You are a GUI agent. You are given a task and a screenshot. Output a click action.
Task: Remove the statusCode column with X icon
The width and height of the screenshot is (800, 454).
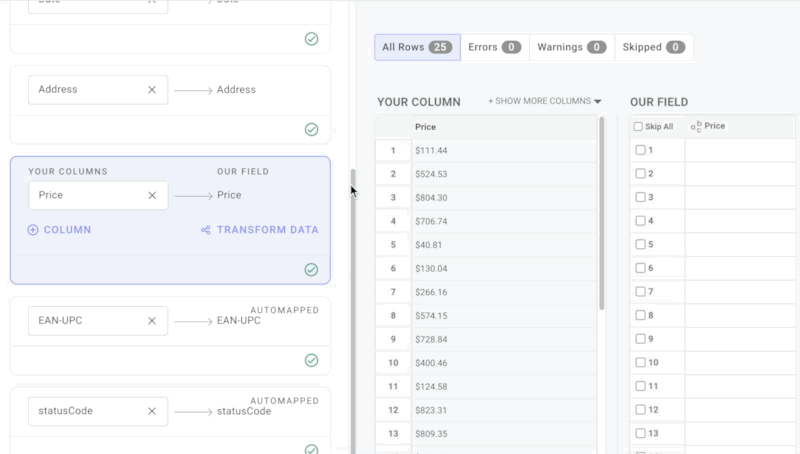pyautogui.click(x=152, y=411)
